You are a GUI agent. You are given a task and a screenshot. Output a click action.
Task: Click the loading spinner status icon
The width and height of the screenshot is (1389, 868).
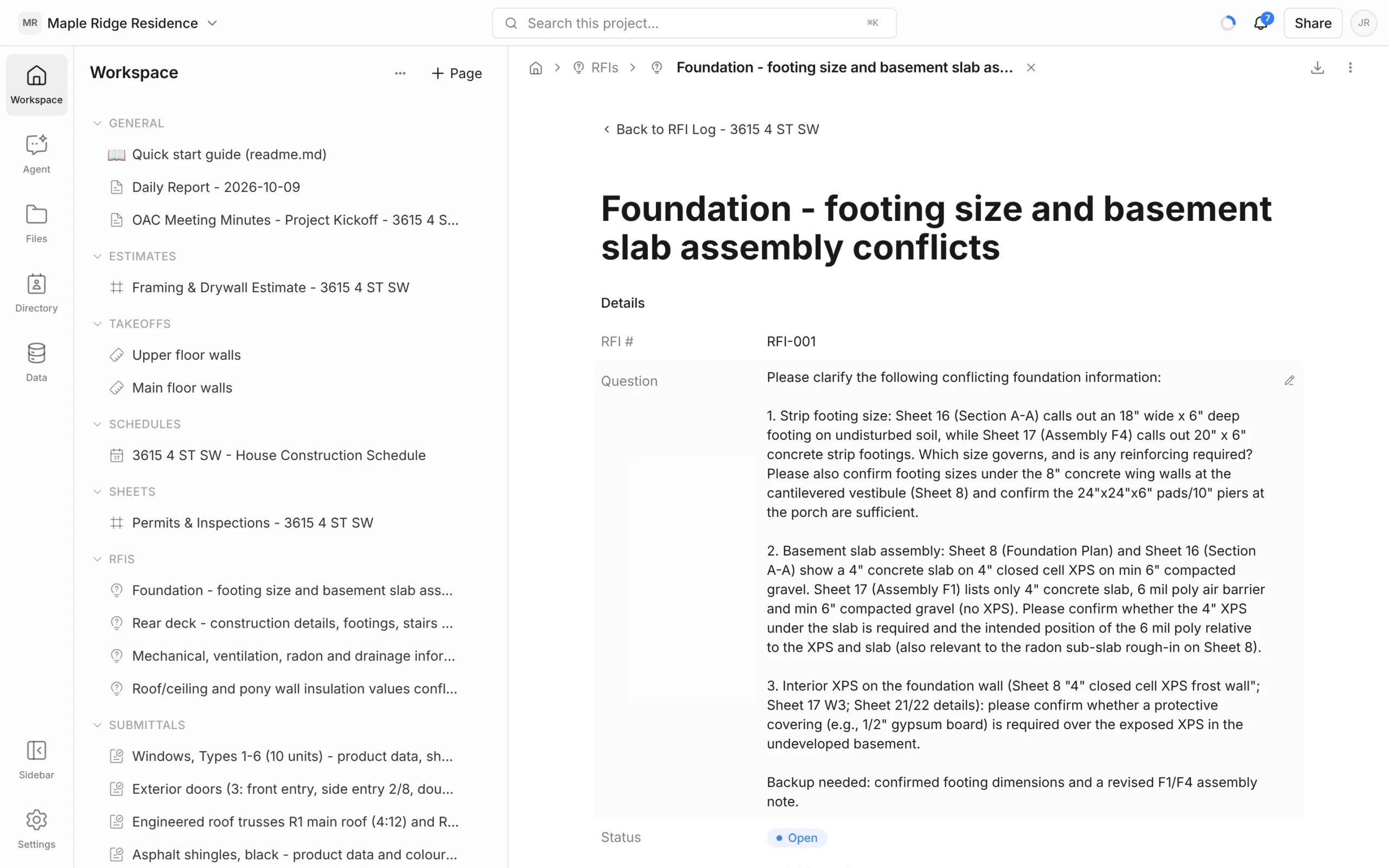tap(1228, 23)
